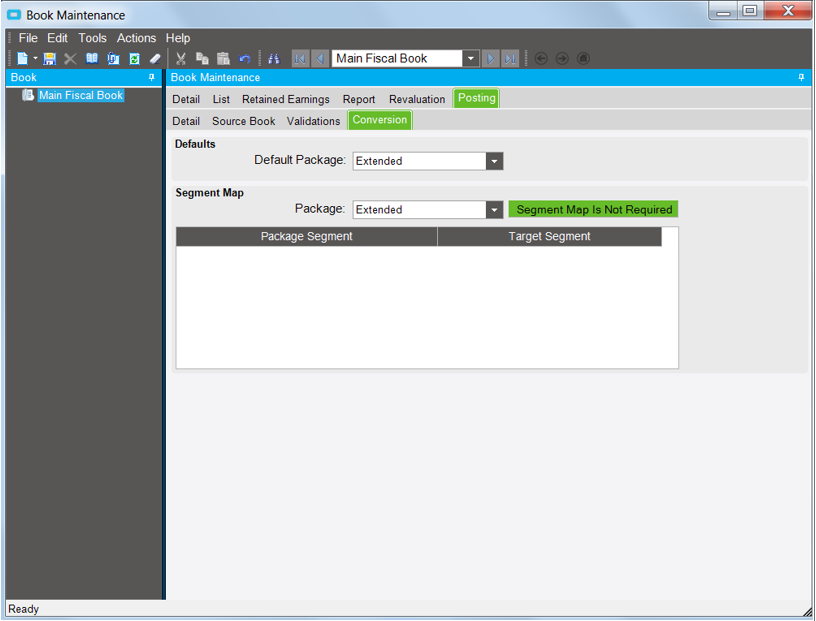This screenshot has width=816, height=621.
Task: Click the Ready status bar text
Action: (x=23, y=609)
